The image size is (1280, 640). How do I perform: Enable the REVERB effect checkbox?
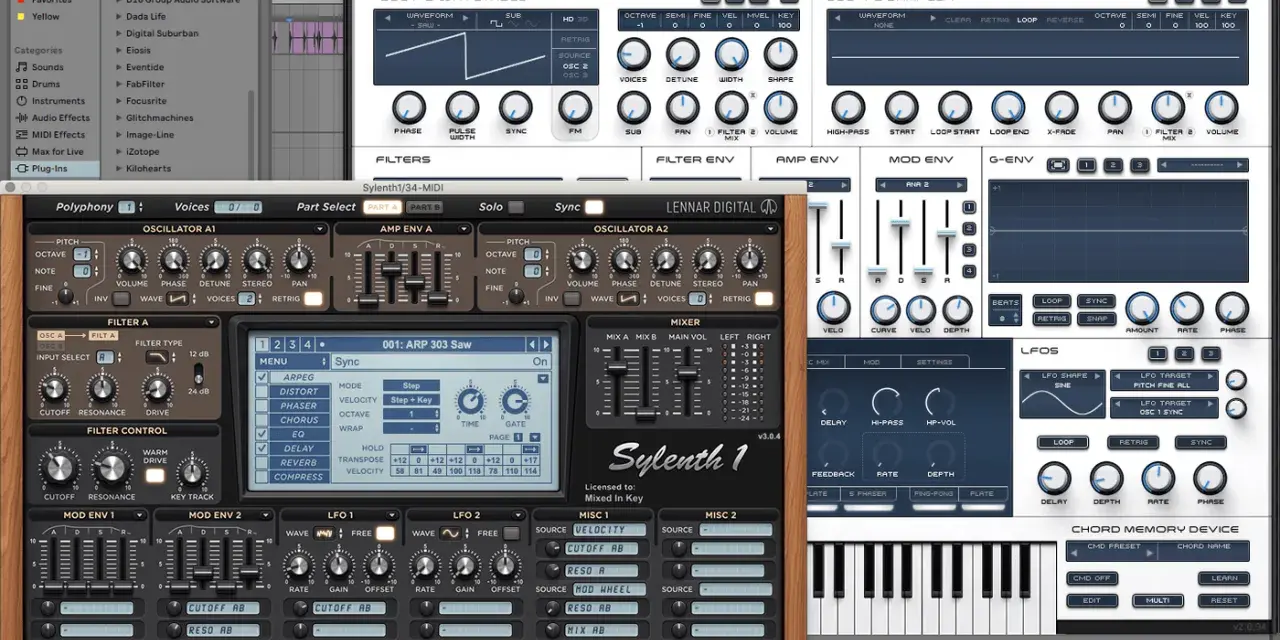[262, 463]
